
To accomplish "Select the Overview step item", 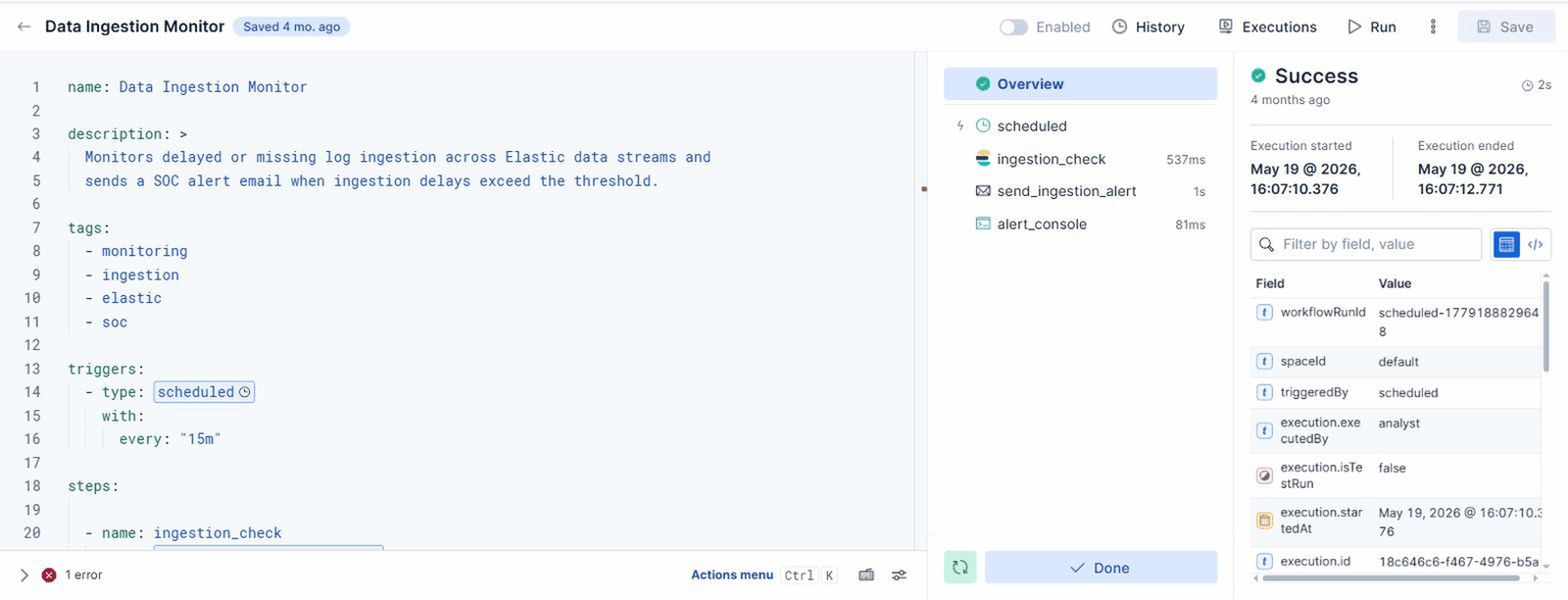I will (x=1080, y=84).
